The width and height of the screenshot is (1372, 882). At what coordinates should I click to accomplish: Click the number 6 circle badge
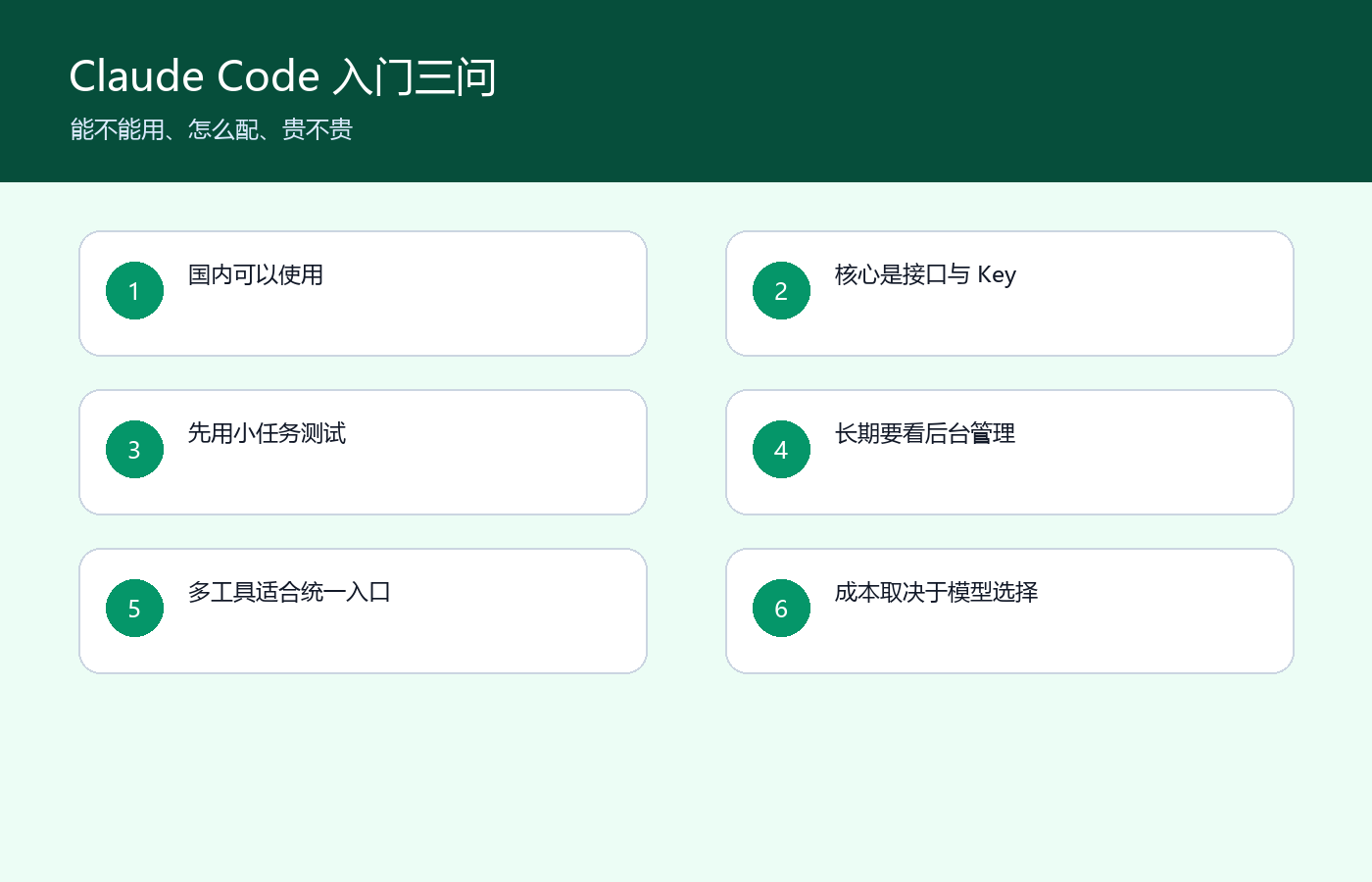781,608
